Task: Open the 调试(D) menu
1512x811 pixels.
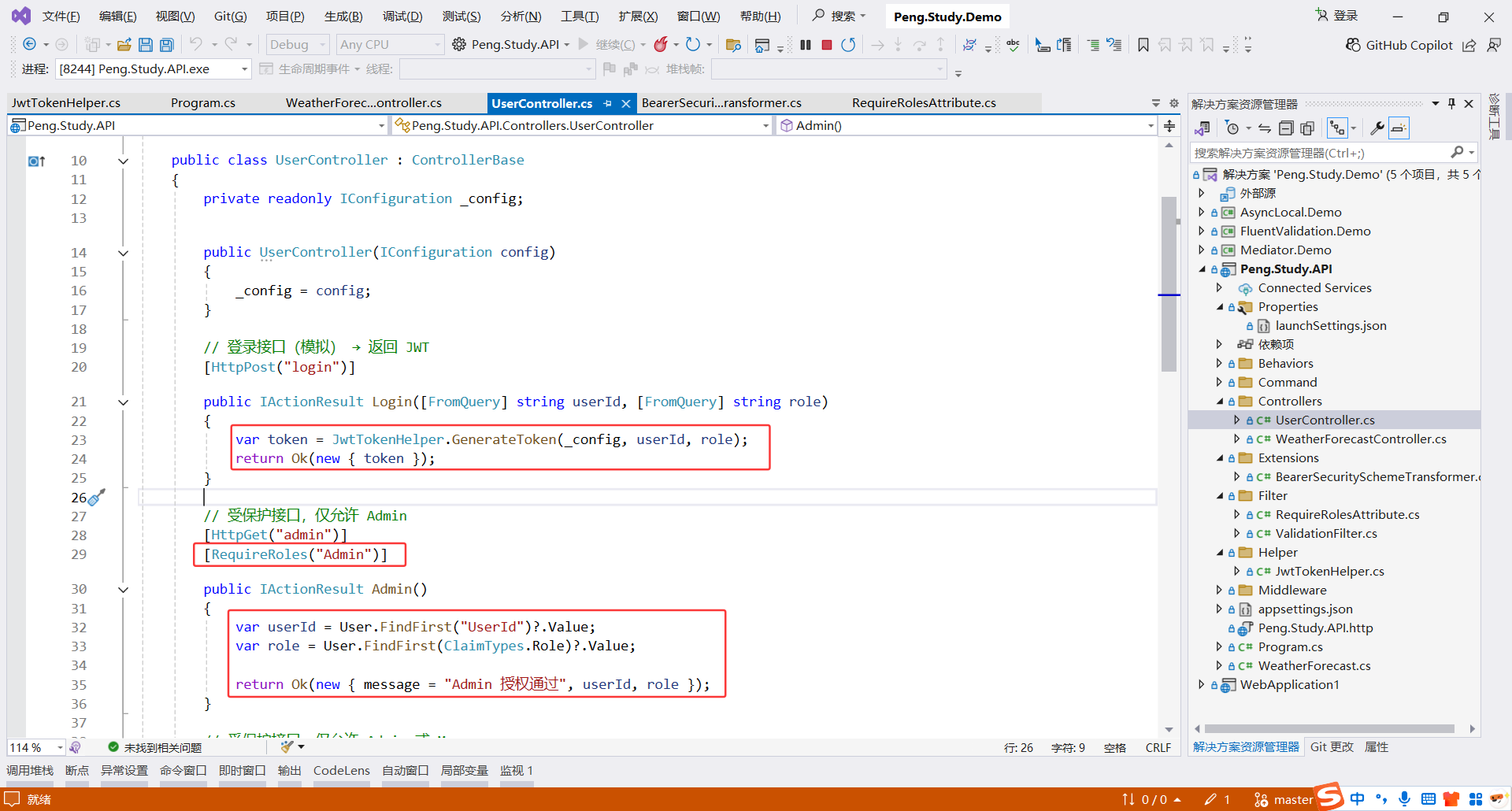Action: 402,17
